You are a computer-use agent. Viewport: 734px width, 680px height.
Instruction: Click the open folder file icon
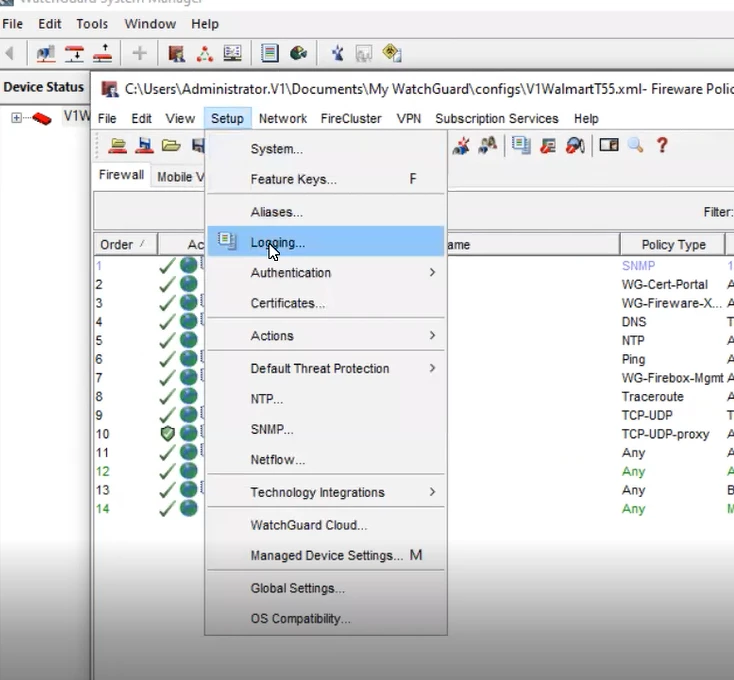click(171, 146)
